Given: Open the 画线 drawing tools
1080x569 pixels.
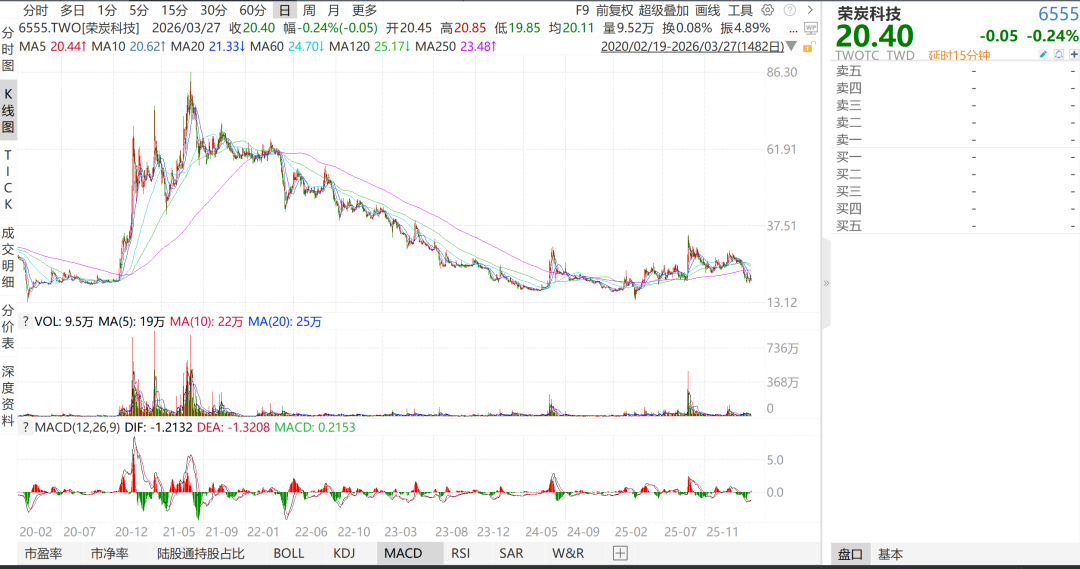Looking at the screenshot, I should click(x=708, y=10).
